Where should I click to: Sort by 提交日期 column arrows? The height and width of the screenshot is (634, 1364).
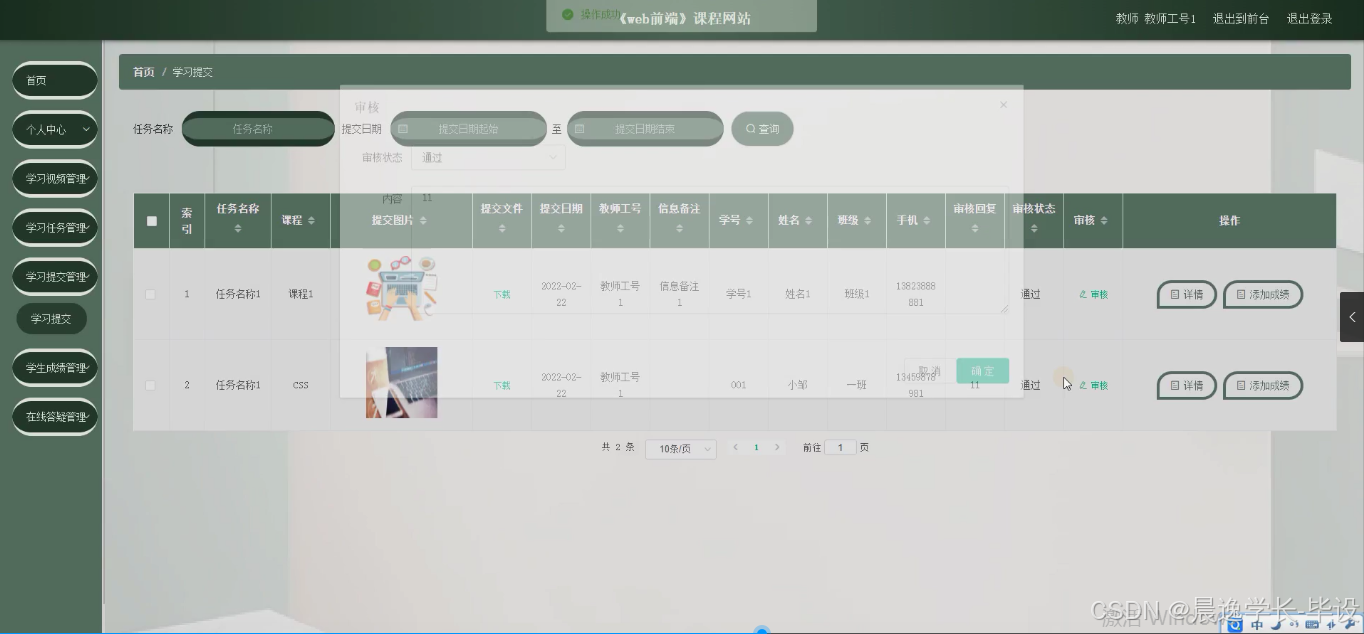[561, 229]
